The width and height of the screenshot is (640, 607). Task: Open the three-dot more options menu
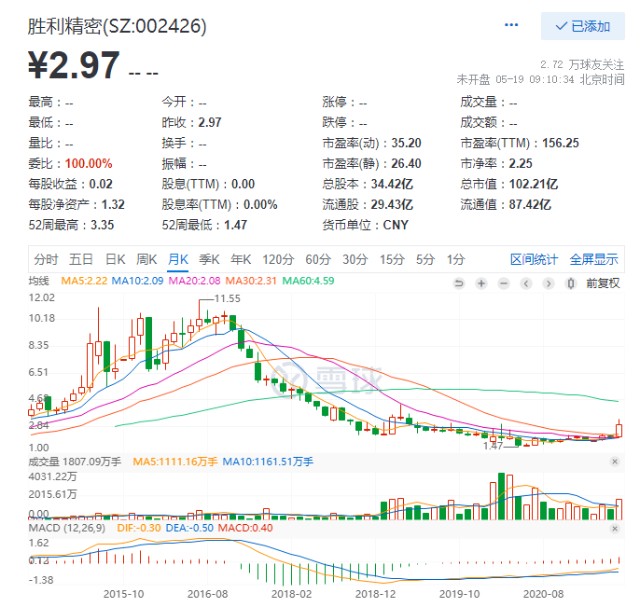511,25
